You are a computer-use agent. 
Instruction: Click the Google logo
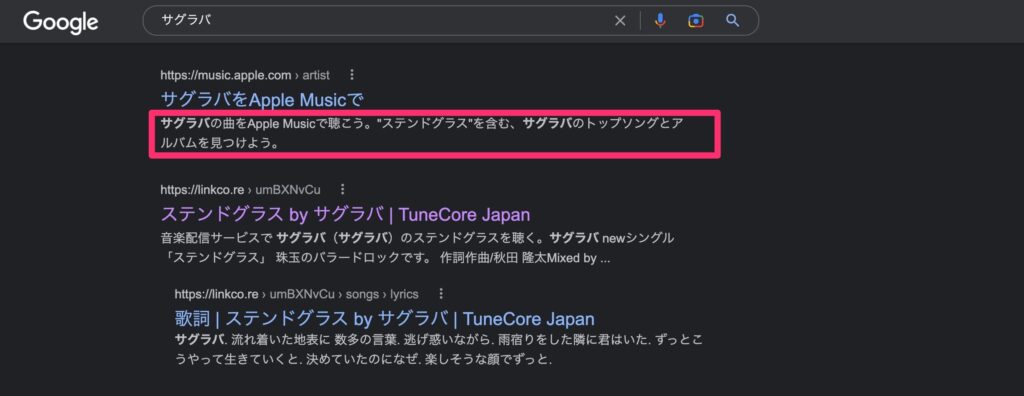point(61,22)
